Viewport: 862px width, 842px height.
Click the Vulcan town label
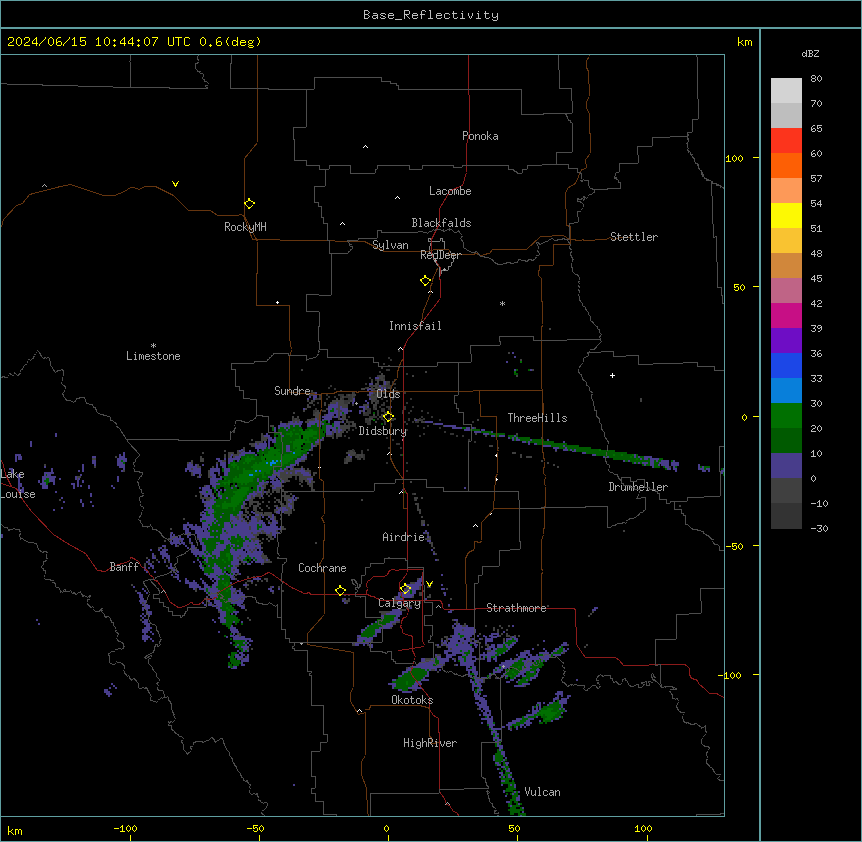pyautogui.click(x=543, y=792)
